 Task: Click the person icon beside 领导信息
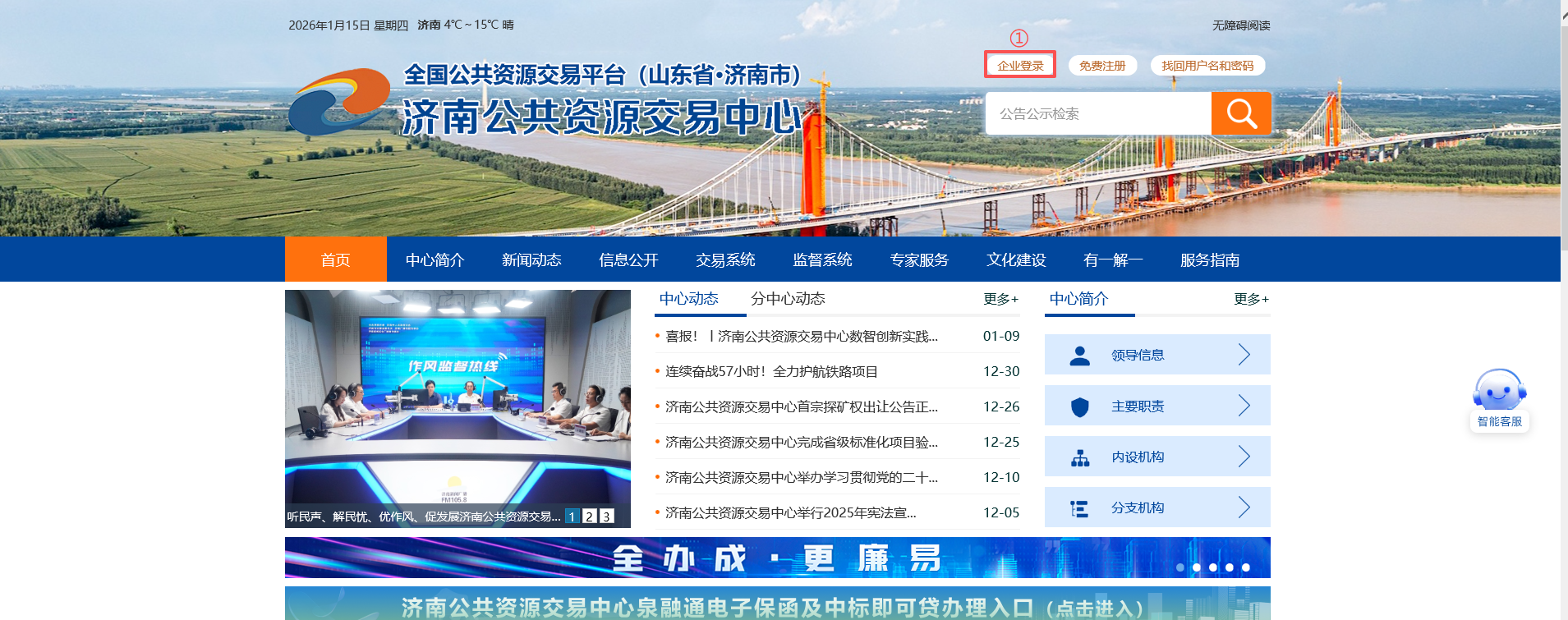click(x=1080, y=355)
